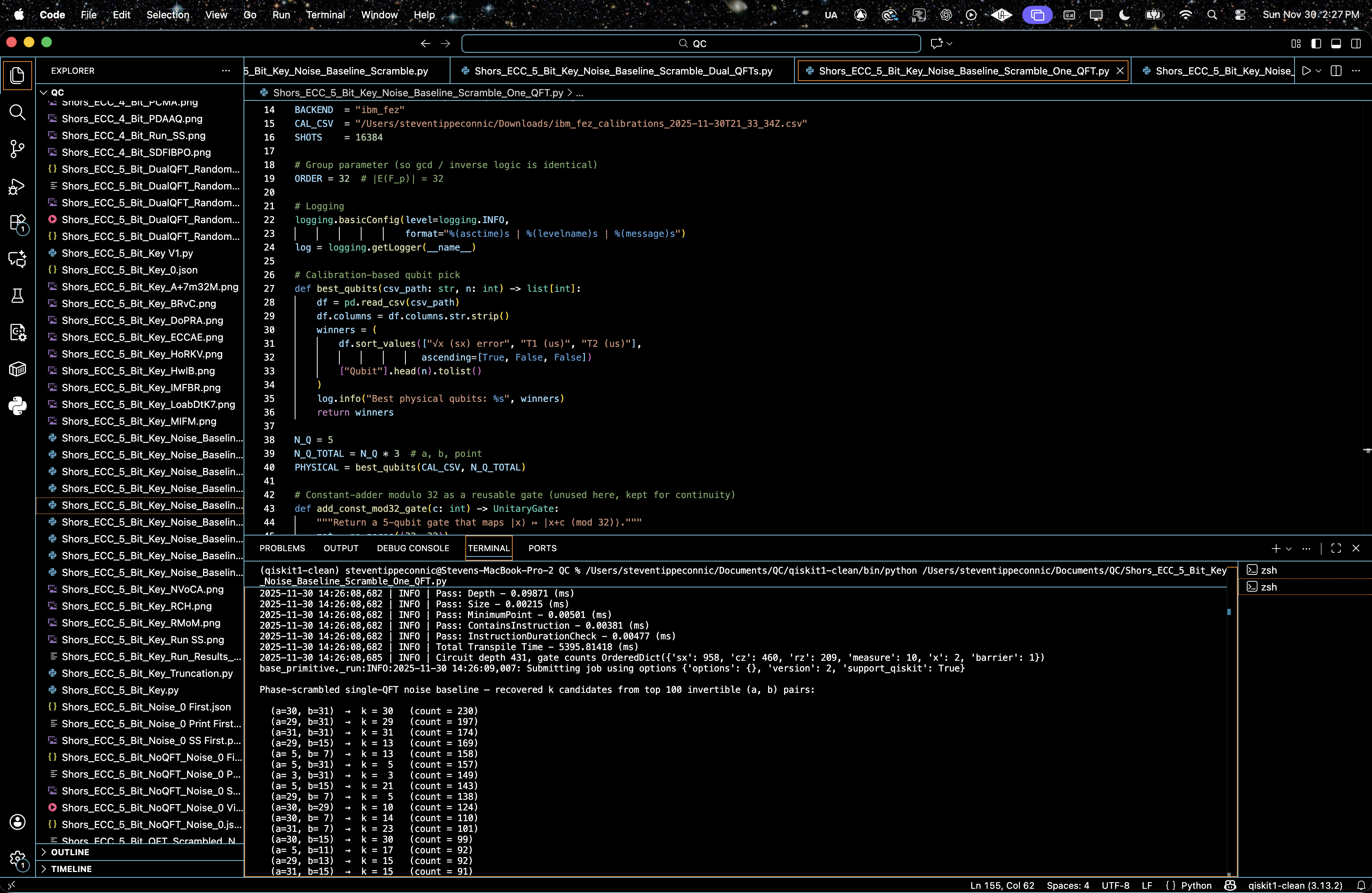1372x893 pixels.
Task: Open Extensions view
Action: 17,223
